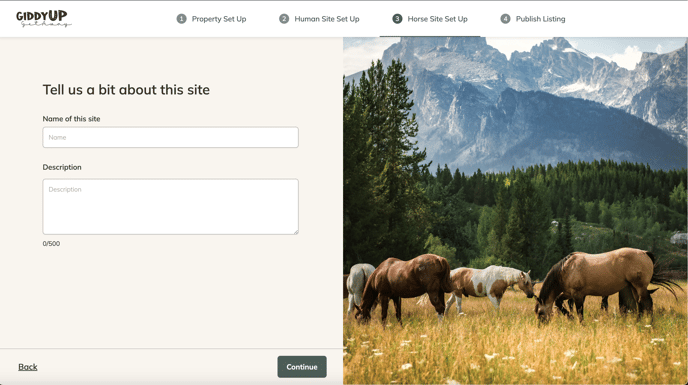The height and width of the screenshot is (385, 688).
Task: Select the Horse Site Set Up step
Action: tap(437, 19)
